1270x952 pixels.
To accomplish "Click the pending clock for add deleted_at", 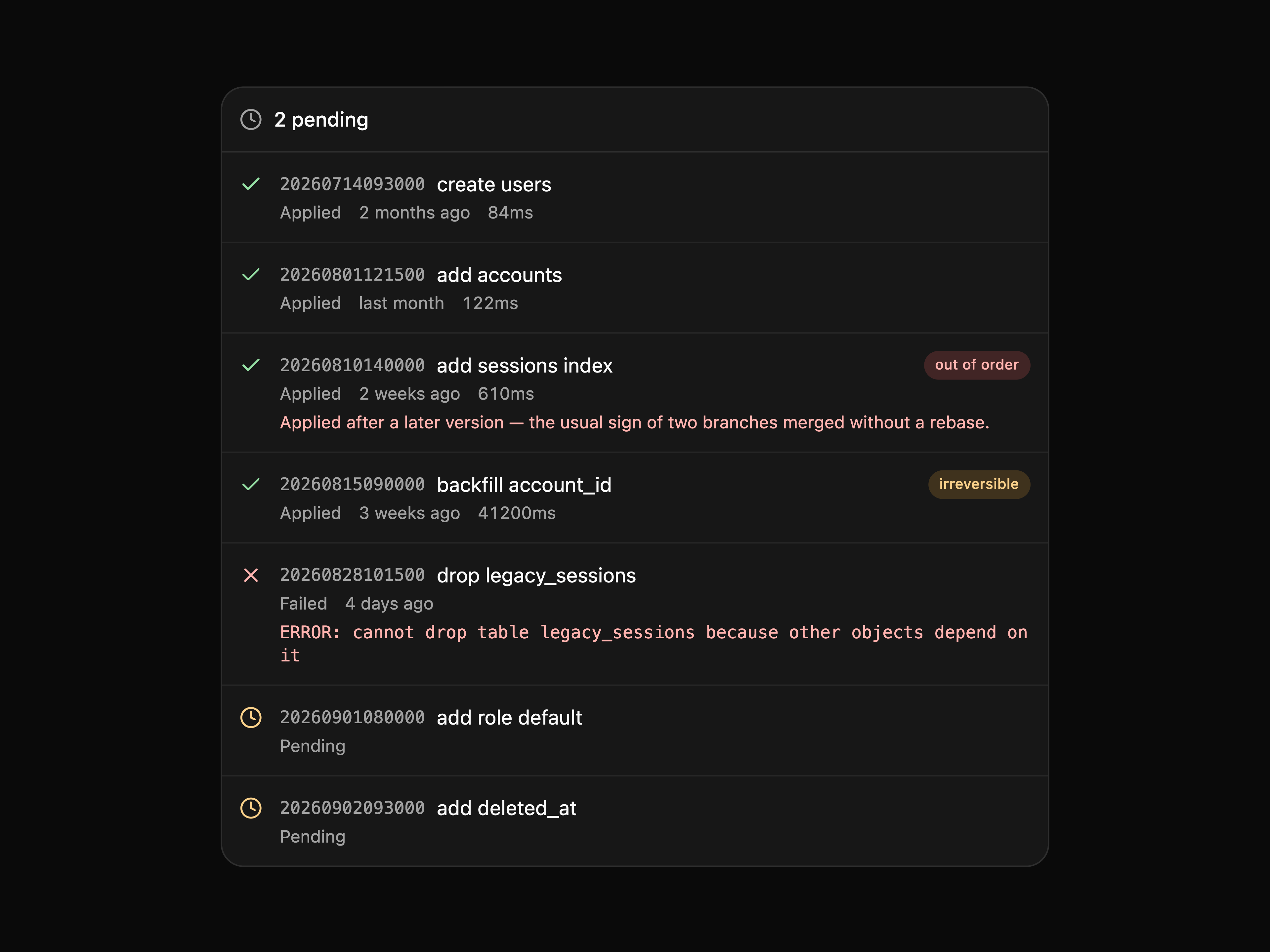I will (251, 808).
